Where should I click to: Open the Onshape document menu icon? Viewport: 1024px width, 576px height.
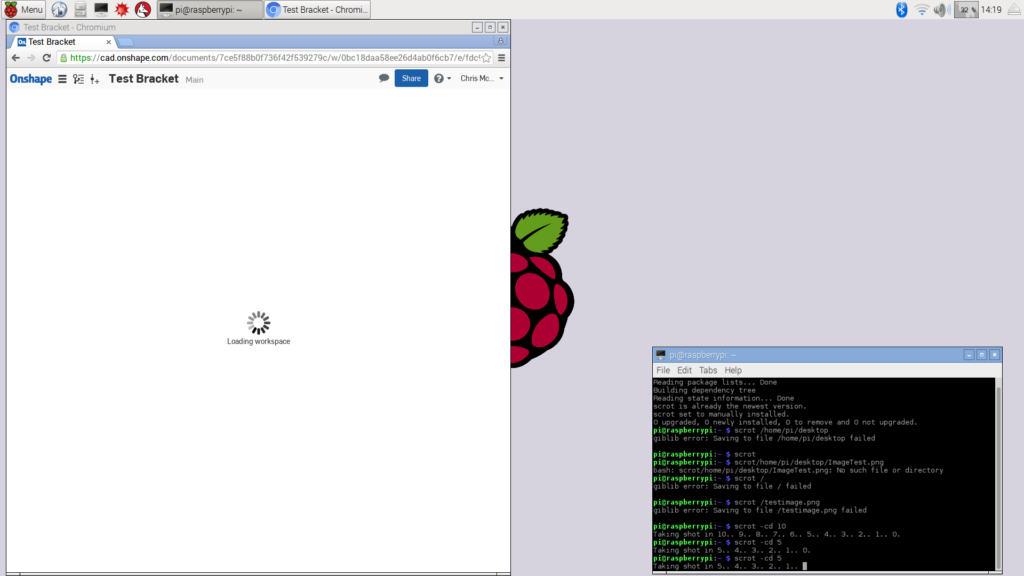click(62, 79)
